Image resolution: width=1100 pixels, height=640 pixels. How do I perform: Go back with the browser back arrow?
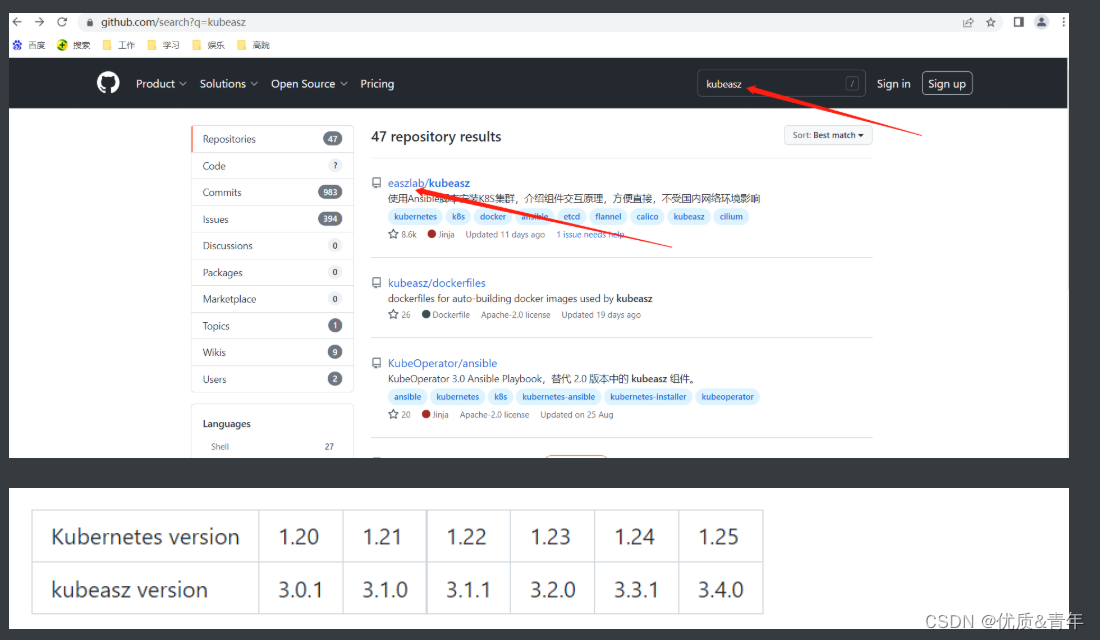(x=18, y=22)
